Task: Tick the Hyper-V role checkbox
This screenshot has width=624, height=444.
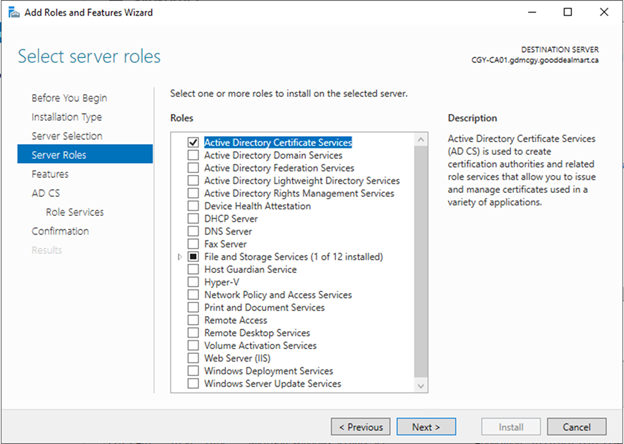Action: [x=193, y=282]
